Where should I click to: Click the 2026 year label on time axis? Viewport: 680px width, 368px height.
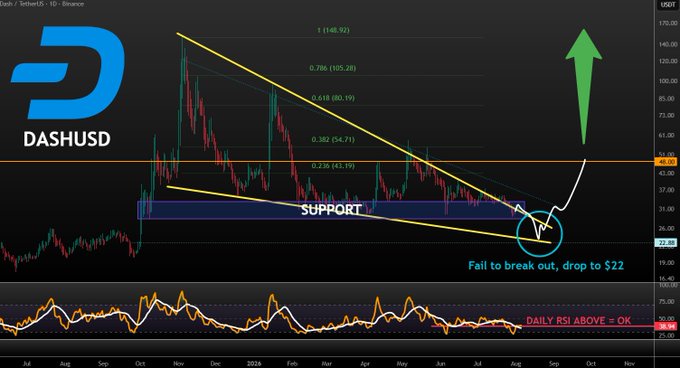pyautogui.click(x=254, y=364)
